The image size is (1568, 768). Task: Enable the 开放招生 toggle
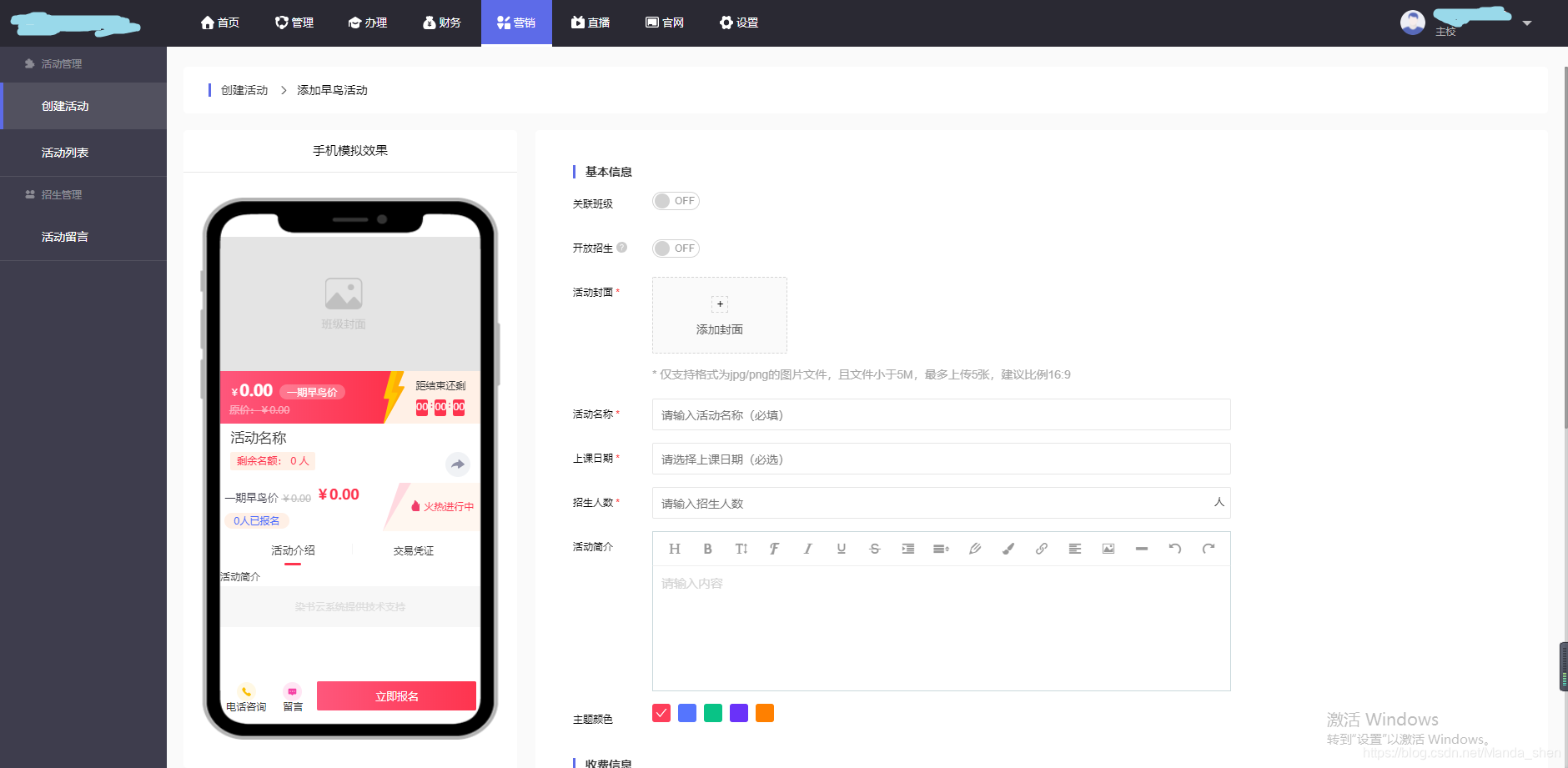(x=676, y=248)
